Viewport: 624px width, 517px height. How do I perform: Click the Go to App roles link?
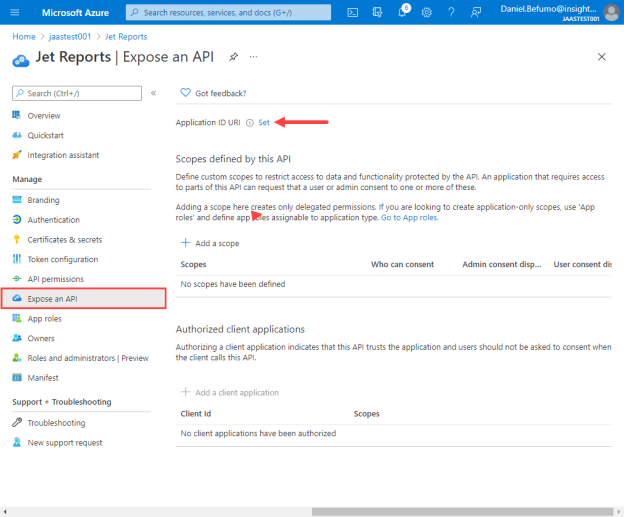pos(410,218)
